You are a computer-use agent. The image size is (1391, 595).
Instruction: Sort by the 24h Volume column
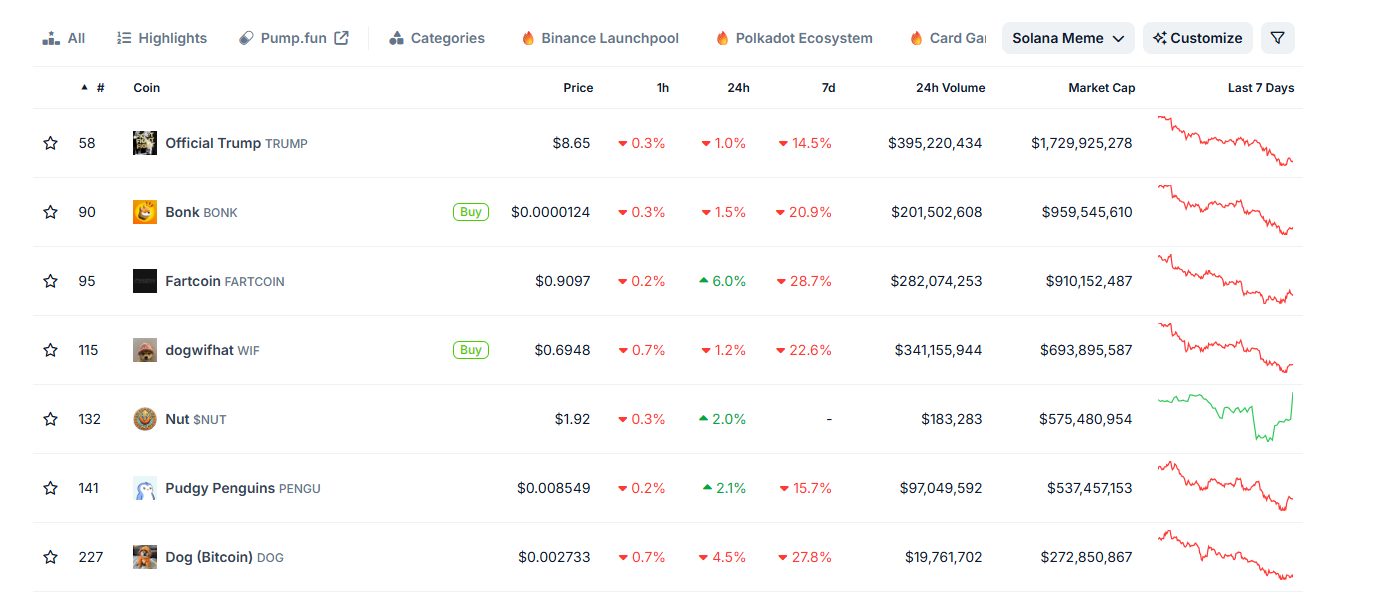[x=950, y=88]
